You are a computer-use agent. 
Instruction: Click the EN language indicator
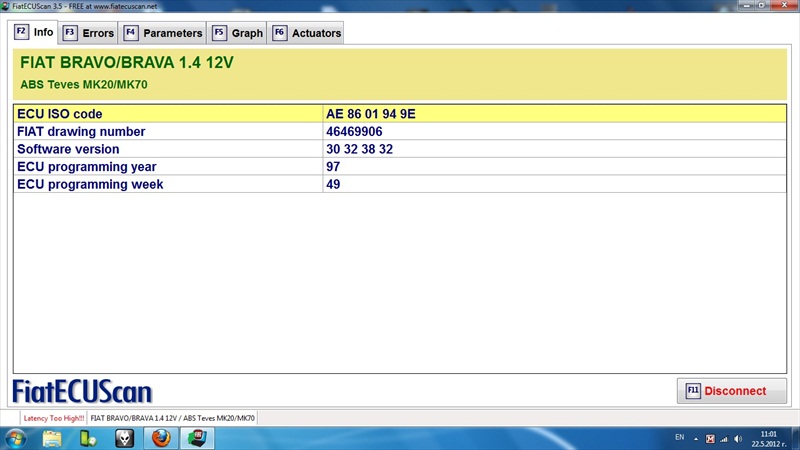click(680, 438)
